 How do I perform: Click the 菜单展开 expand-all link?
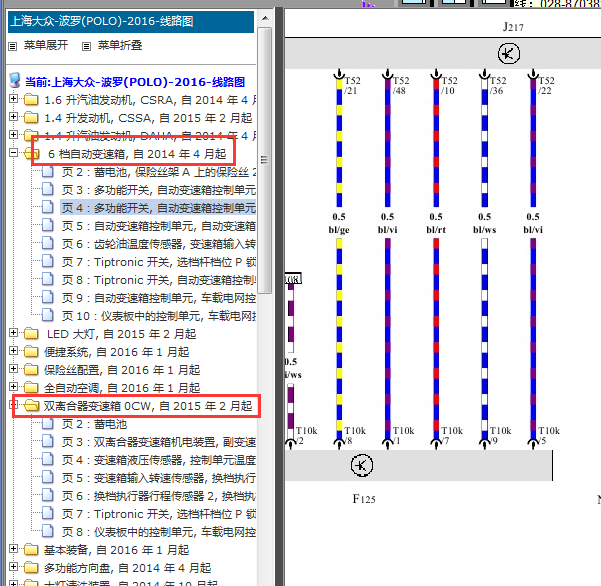coord(46,45)
